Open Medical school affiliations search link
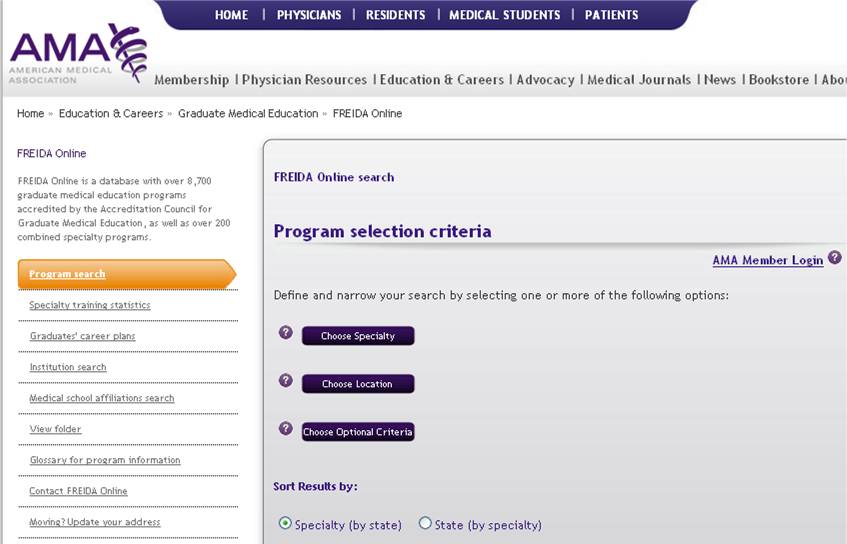 point(102,398)
